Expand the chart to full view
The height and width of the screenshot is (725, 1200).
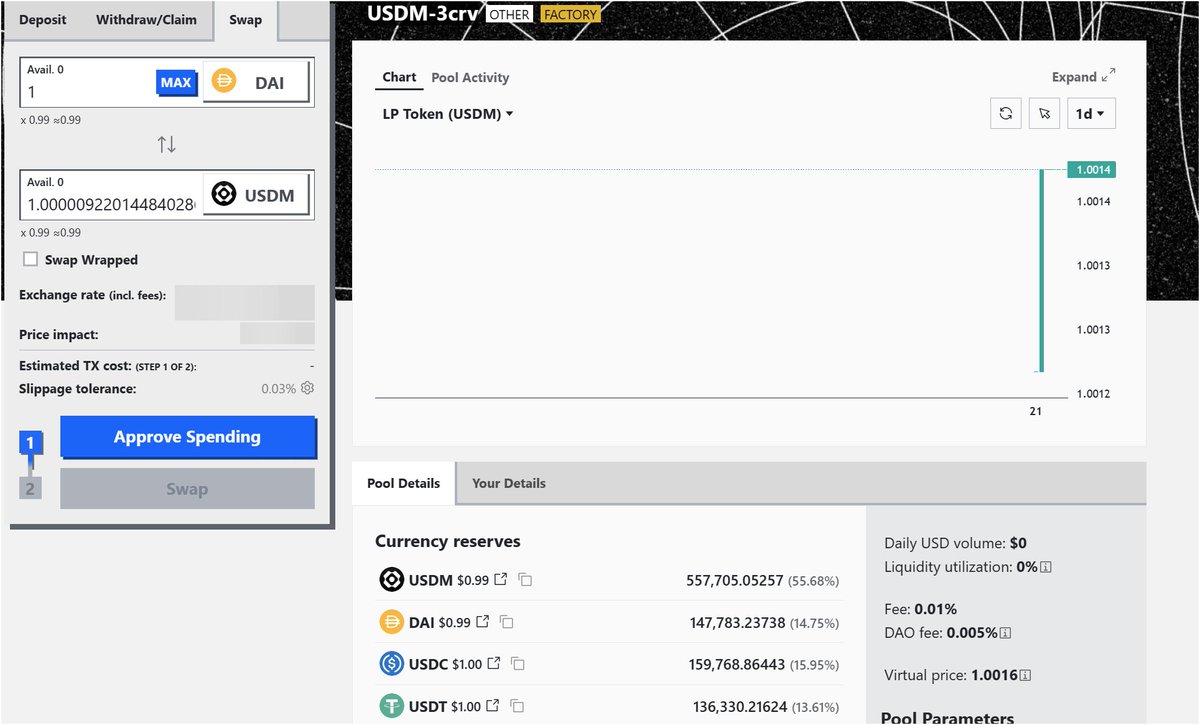coord(1083,77)
